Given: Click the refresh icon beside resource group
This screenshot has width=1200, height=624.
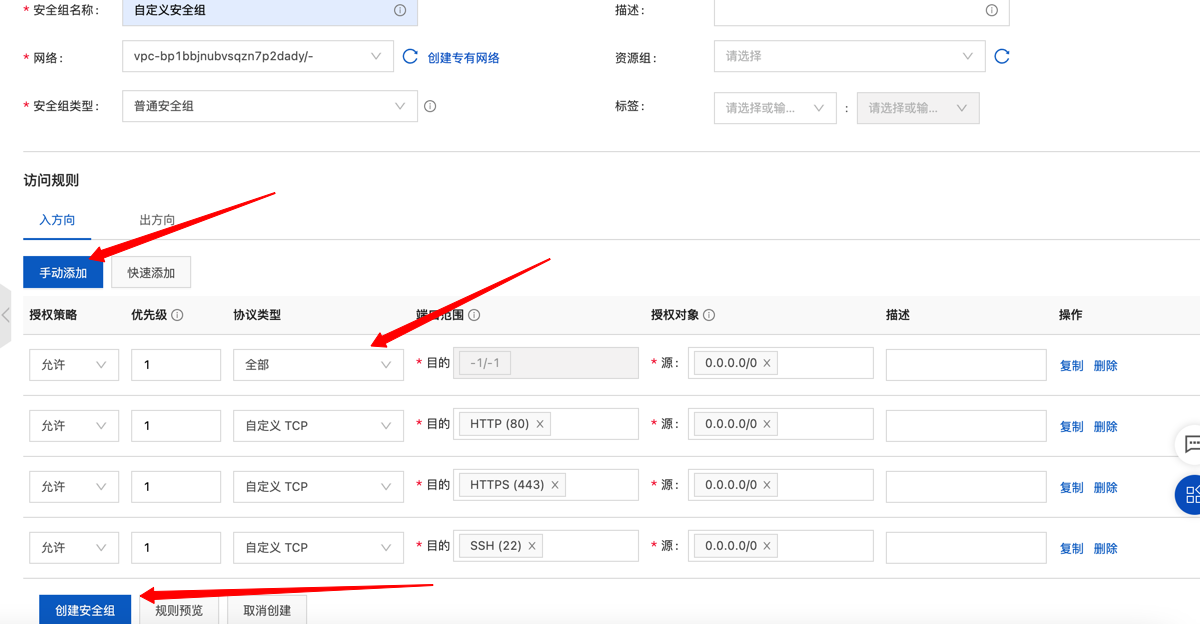Looking at the screenshot, I should click(1002, 57).
